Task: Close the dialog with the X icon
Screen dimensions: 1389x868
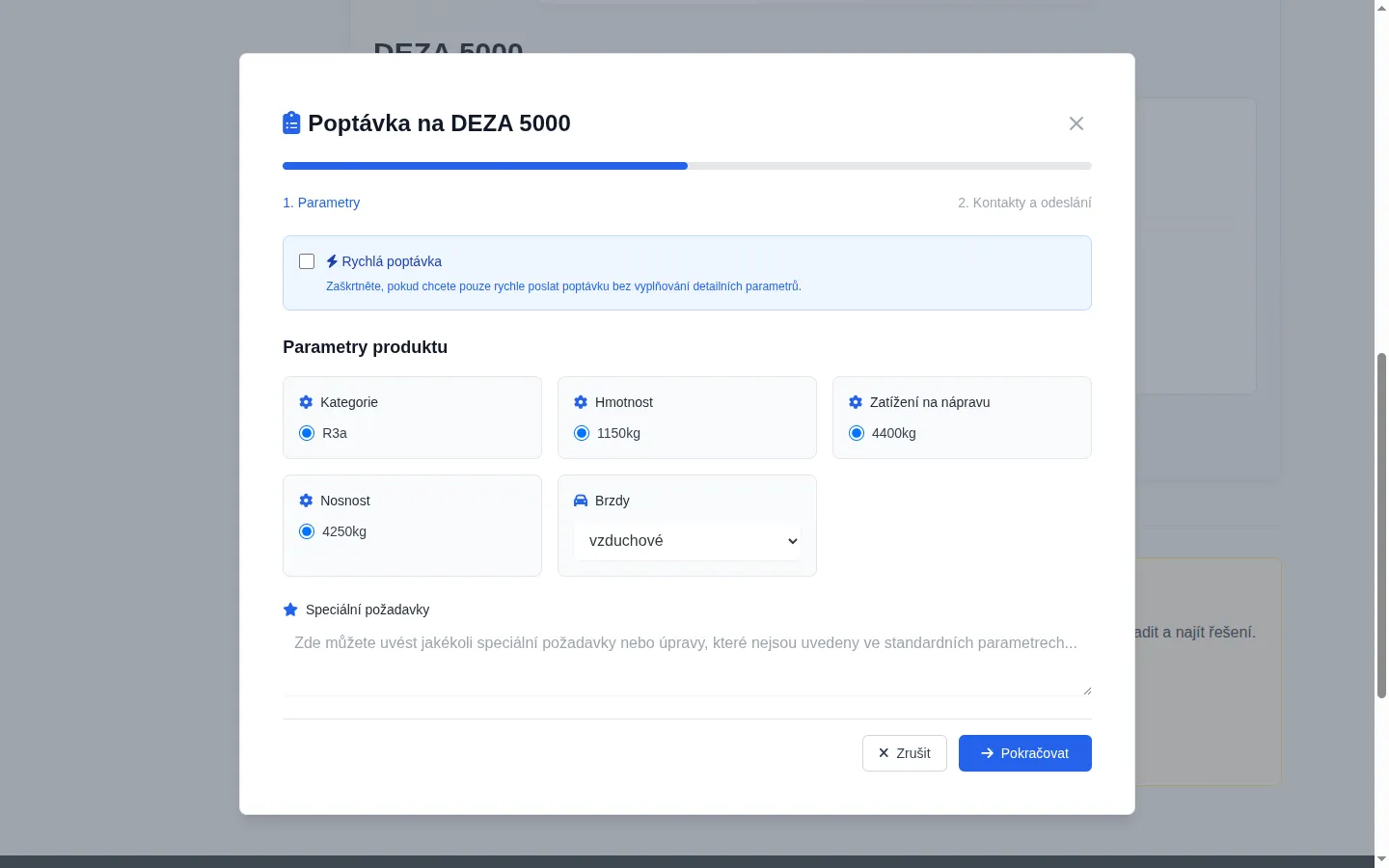Action: (x=1076, y=123)
